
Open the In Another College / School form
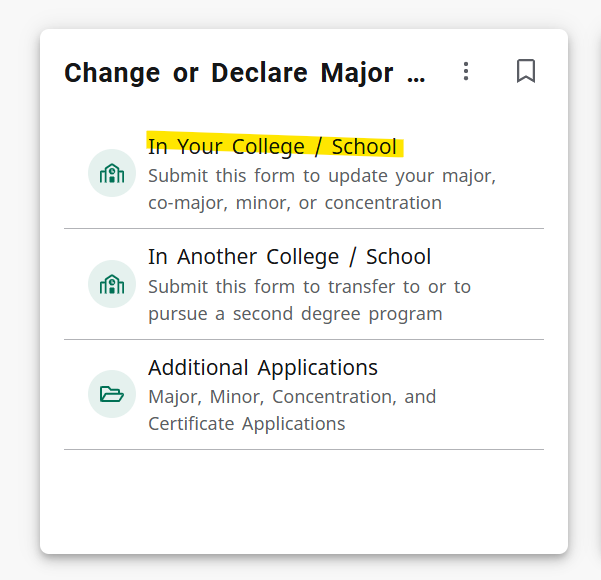[x=289, y=257]
